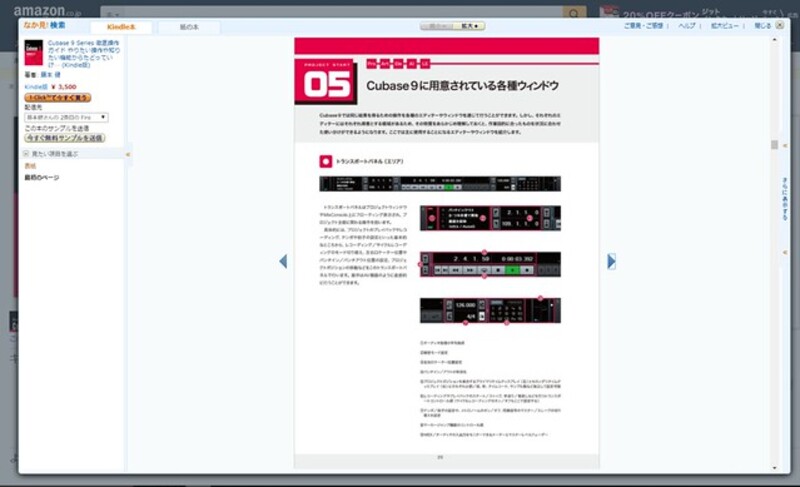Click the search magnifier button in background Amazon page

[574, 13]
